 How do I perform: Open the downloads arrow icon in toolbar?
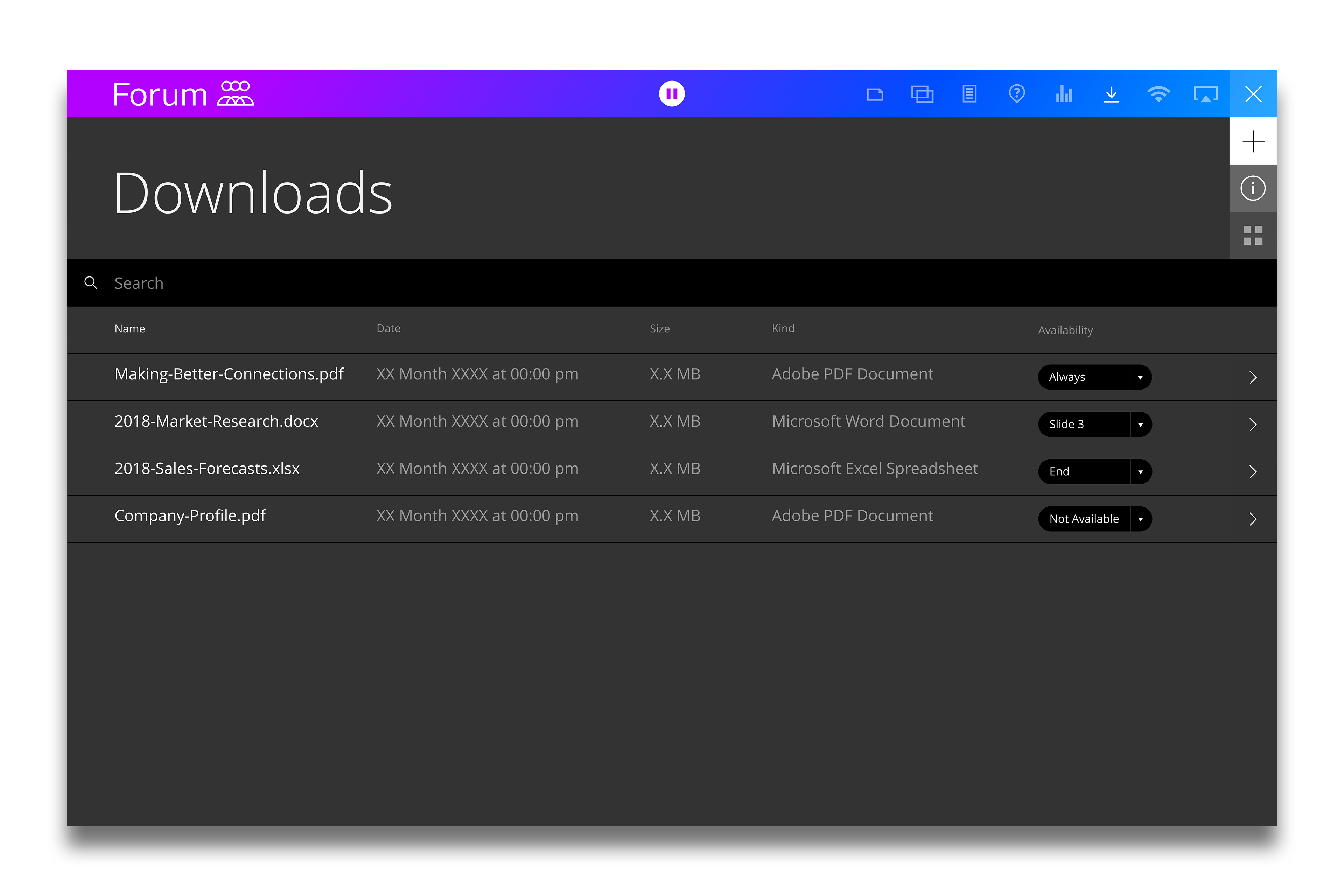[x=1111, y=94]
